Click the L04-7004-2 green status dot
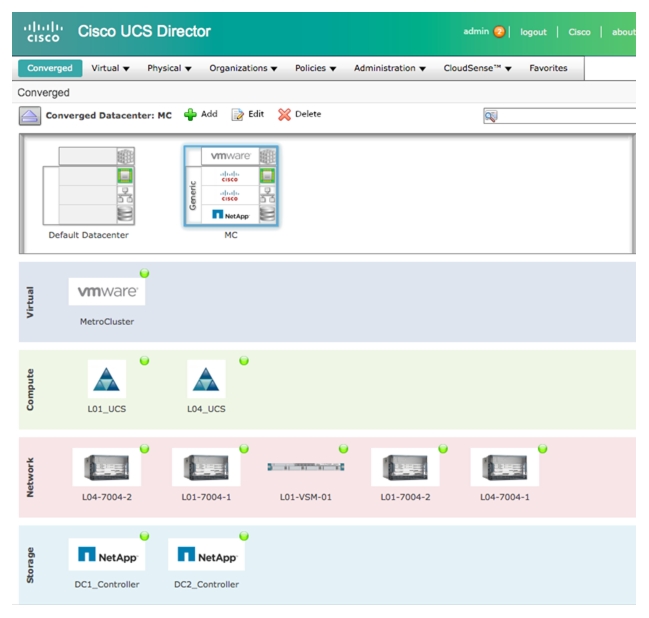 pyautogui.click(x=144, y=449)
